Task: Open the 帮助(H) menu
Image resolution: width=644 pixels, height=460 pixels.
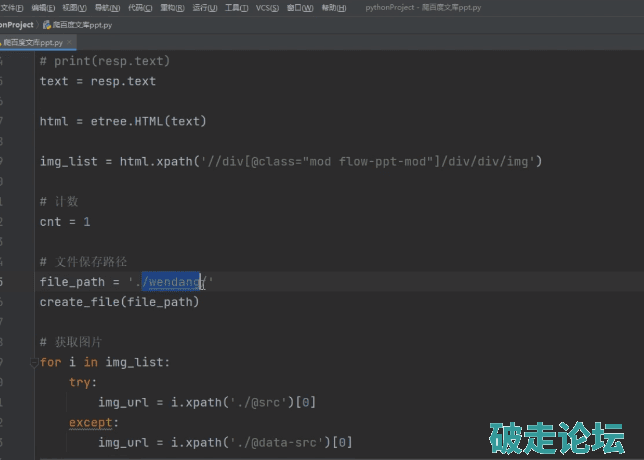Action: point(332,7)
